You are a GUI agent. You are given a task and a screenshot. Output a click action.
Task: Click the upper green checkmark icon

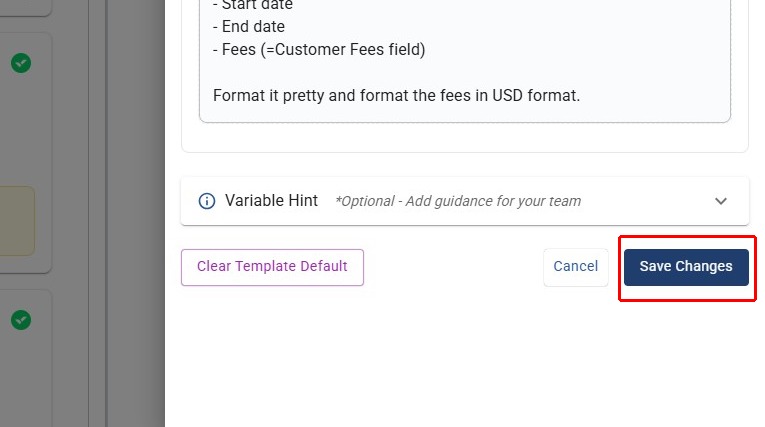pyautogui.click(x=21, y=63)
